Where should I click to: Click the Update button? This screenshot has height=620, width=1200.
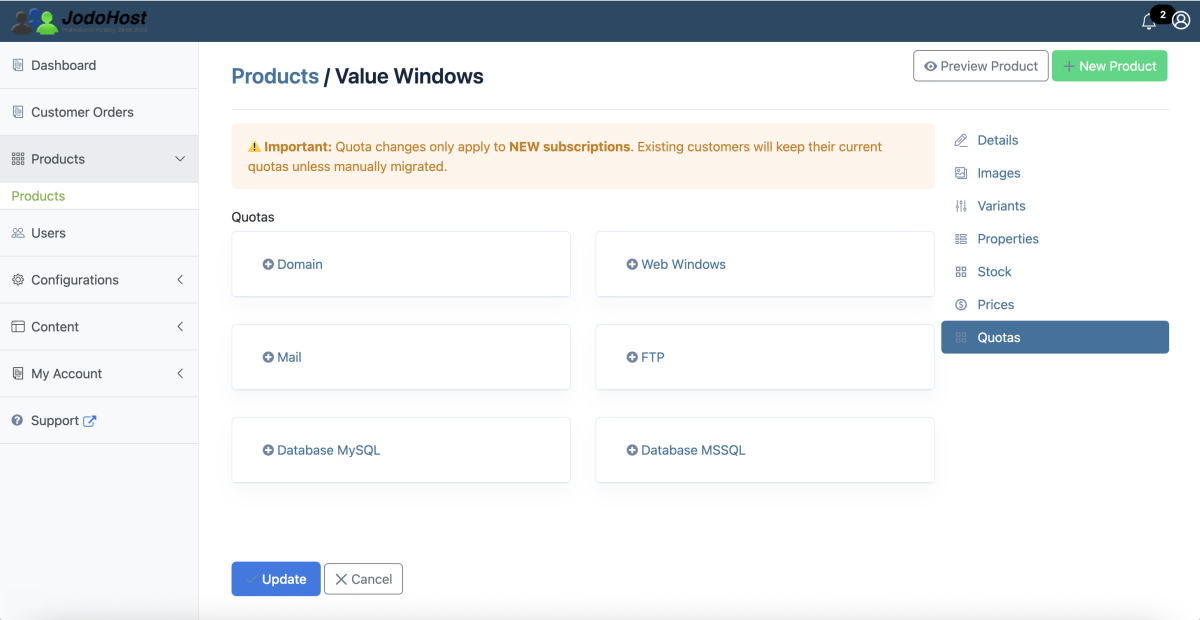276,579
